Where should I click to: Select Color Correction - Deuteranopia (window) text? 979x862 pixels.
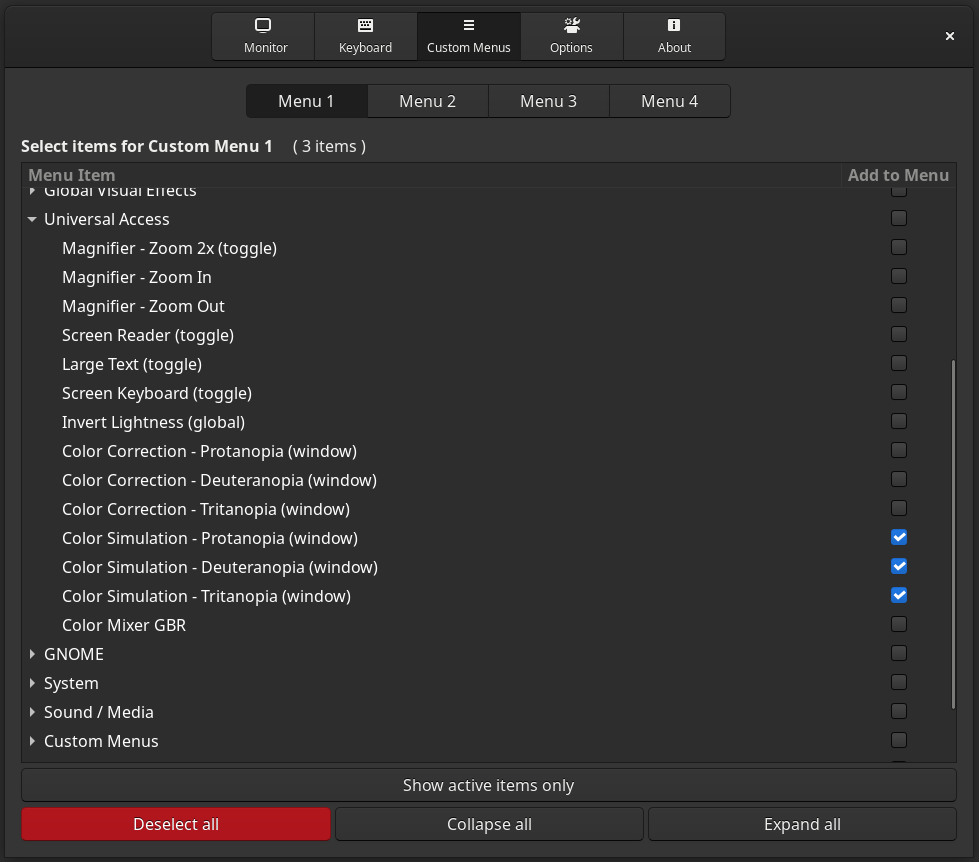coord(220,481)
